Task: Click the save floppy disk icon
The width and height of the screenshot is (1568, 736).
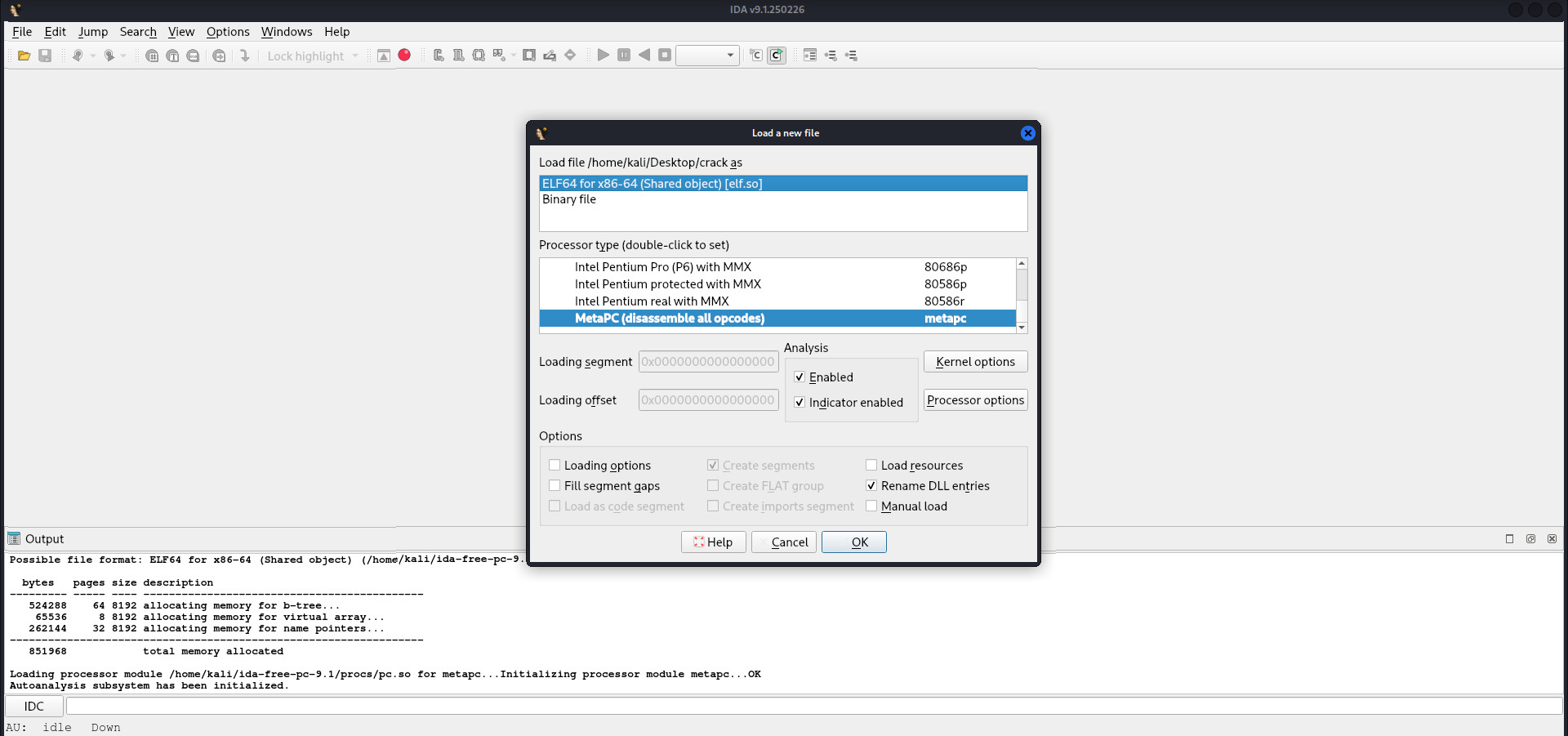Action: tap(45, 56)
